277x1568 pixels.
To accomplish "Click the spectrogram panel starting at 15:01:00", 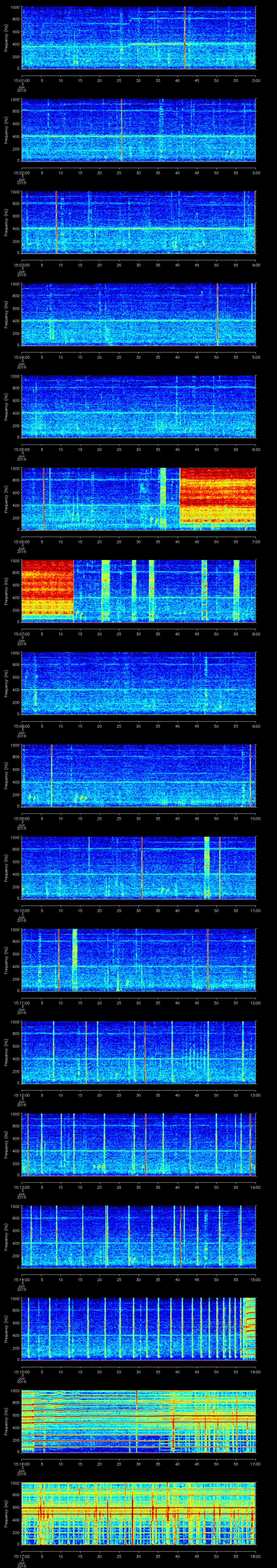I will coord(139,38).
